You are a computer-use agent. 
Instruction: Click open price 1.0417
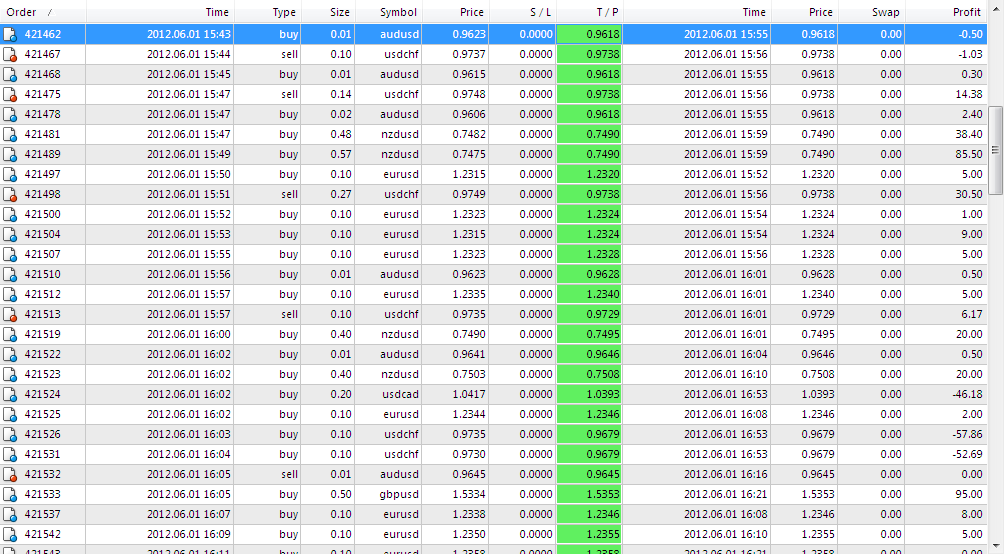469,395
